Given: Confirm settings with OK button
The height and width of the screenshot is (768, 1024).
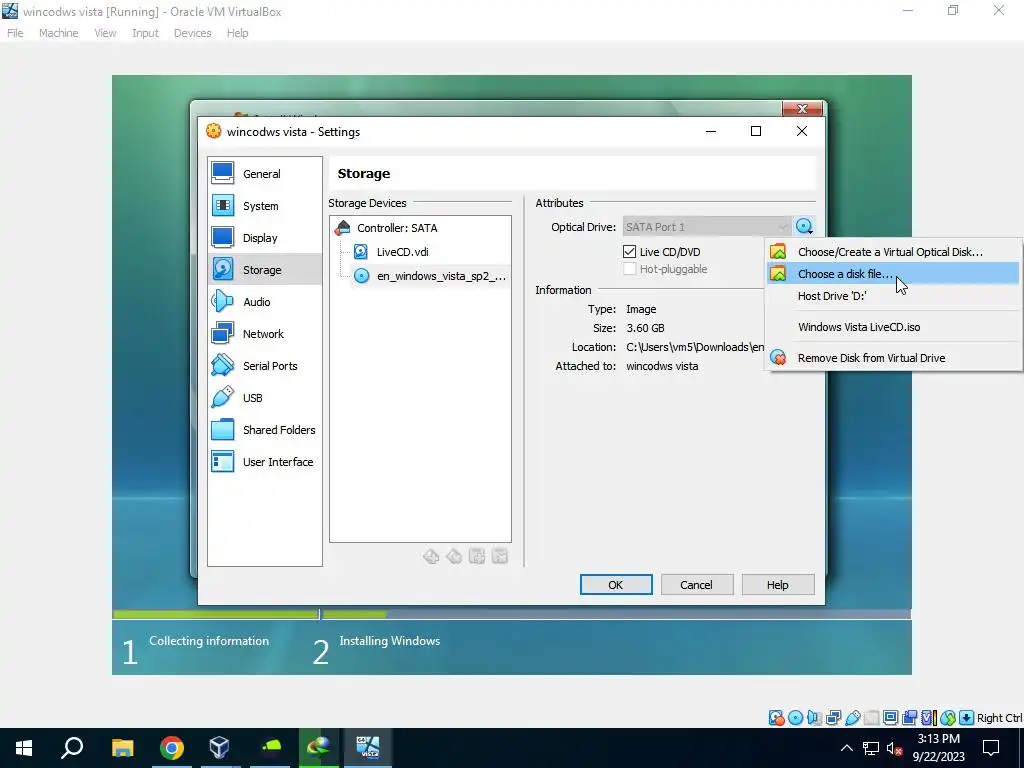Looking at the screenshot, I should [x=616, y=584].
